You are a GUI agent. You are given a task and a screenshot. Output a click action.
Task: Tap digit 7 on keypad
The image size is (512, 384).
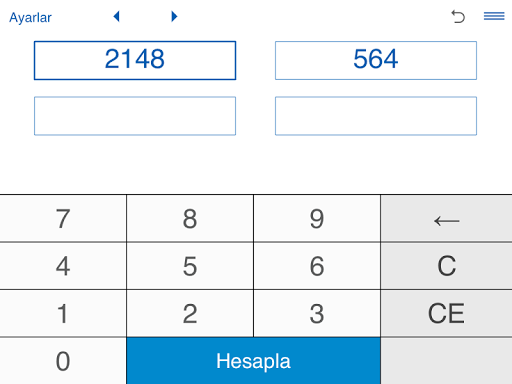coord(63,219)
